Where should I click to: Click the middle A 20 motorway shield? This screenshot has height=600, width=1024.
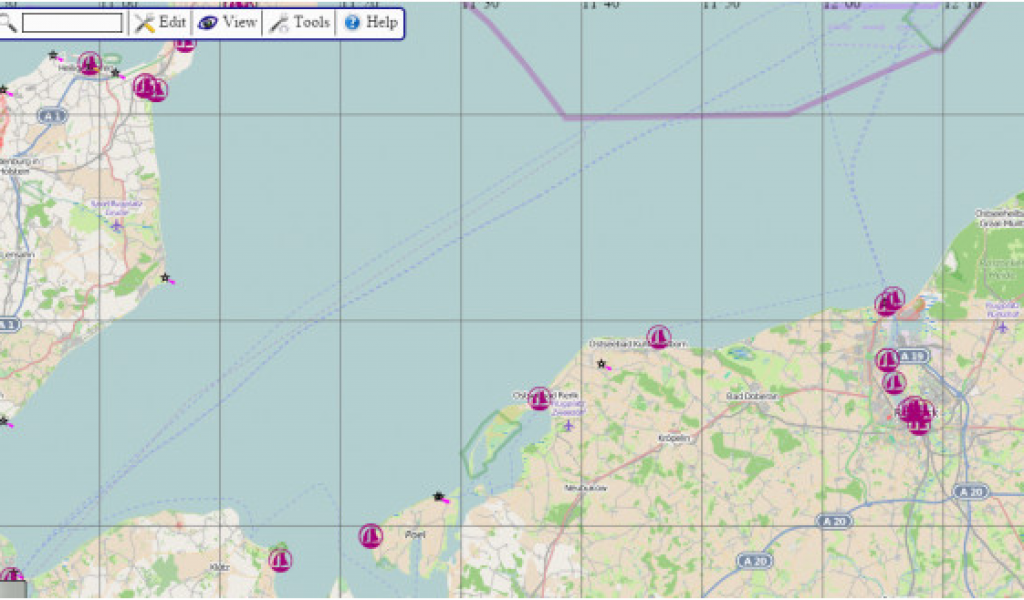835,521
